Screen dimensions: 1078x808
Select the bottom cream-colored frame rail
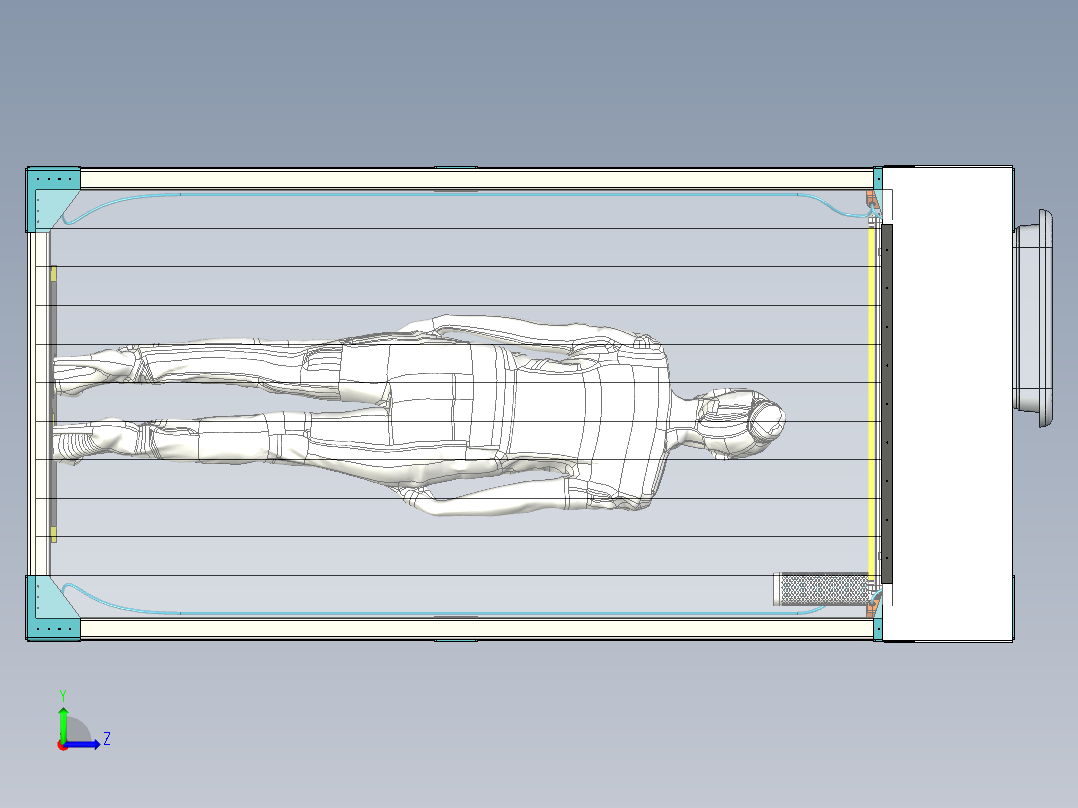point(476,628)
